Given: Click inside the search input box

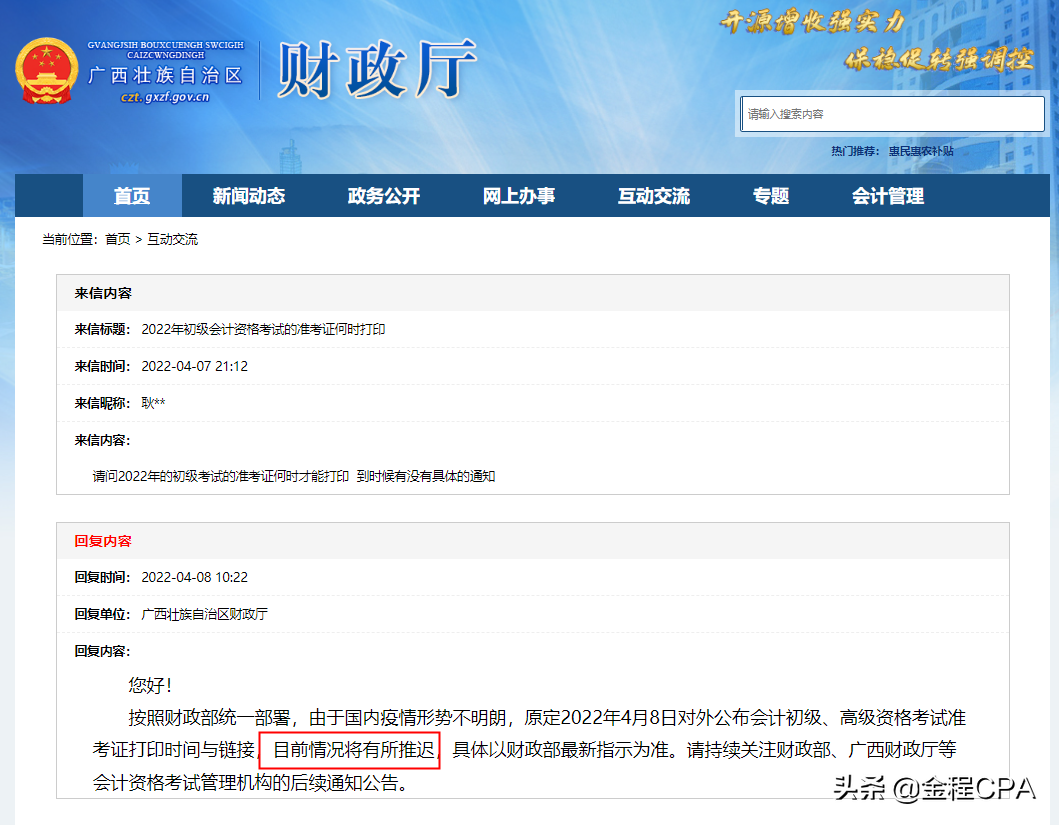Looking at the screenshot, I should click(891, 113).
